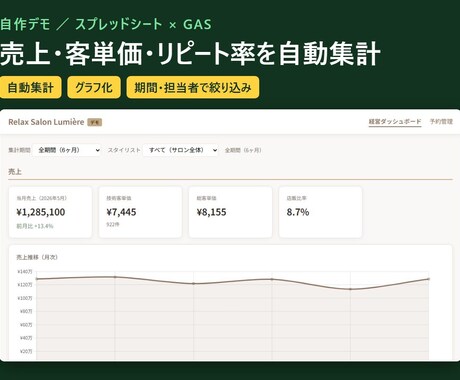Select the 8.7% 店販比率 value
Screen dimensions: 460x380
(298, 212)
